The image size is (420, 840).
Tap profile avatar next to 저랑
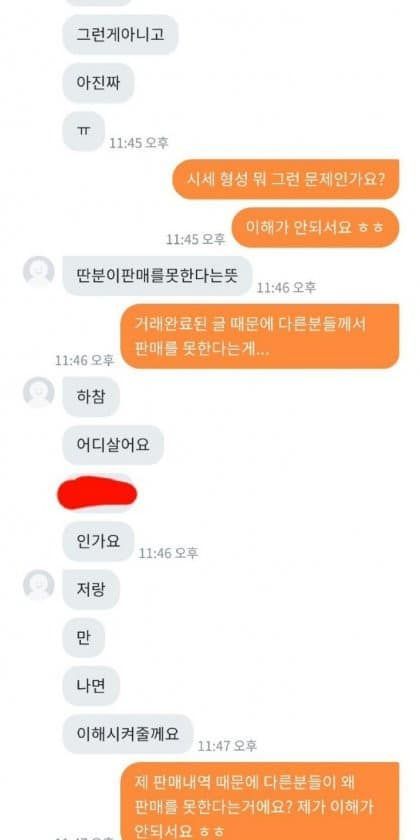click(x=39, y=585)
